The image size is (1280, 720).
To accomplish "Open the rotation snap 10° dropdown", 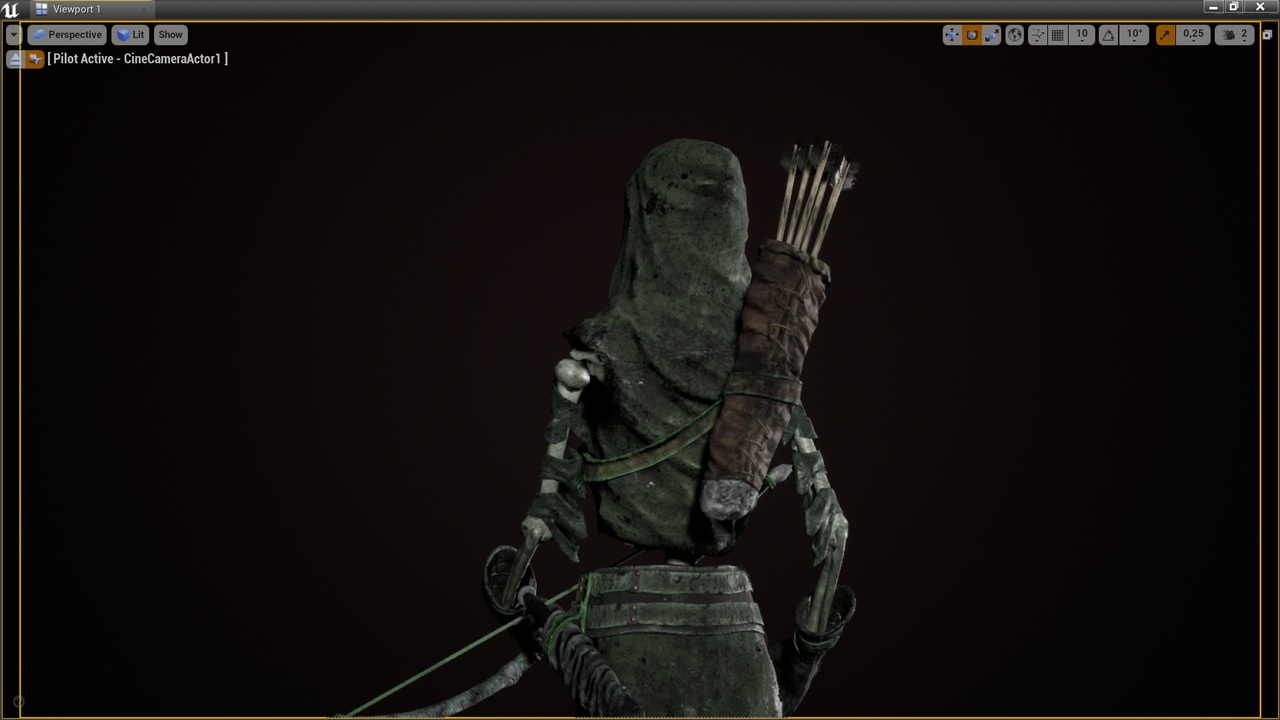I will 1135,35.
